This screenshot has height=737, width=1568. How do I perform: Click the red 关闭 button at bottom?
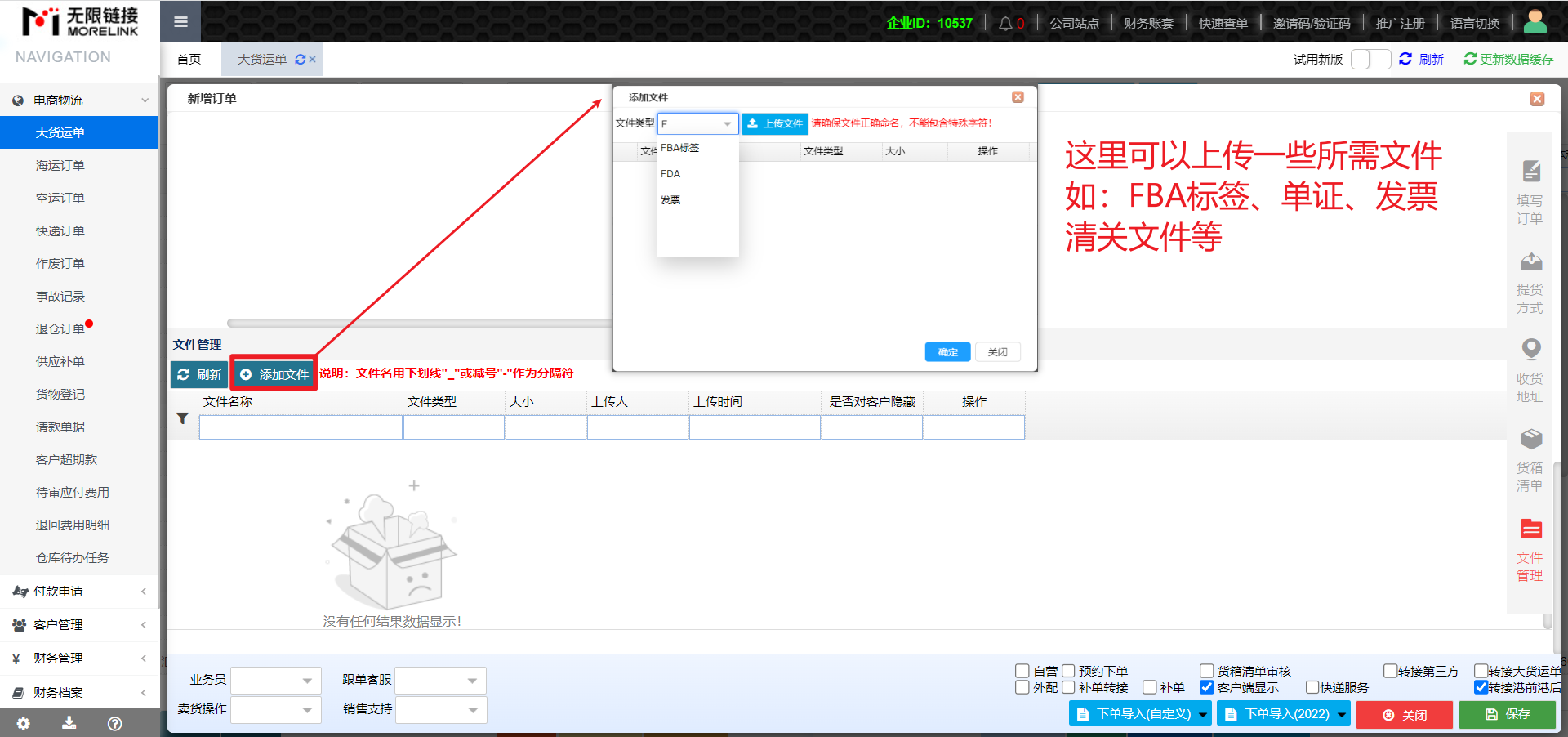click(x=1405, y=714)
